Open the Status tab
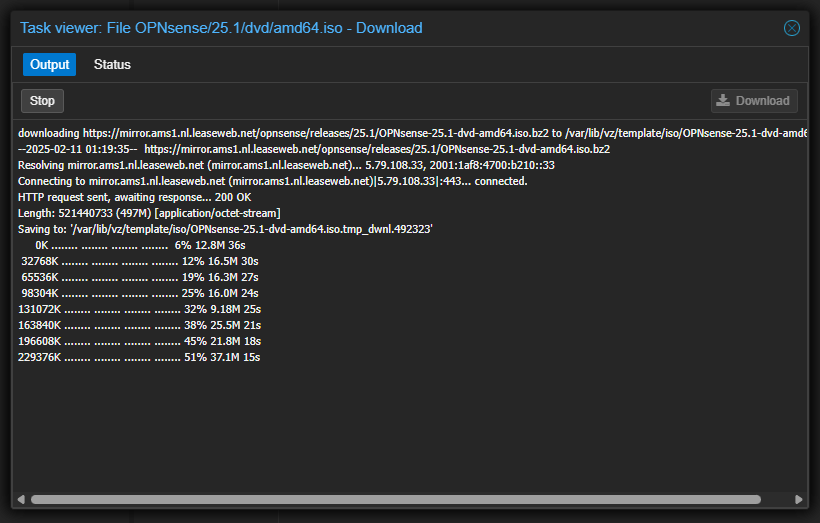Screen dimensions: 820x523 112,64
